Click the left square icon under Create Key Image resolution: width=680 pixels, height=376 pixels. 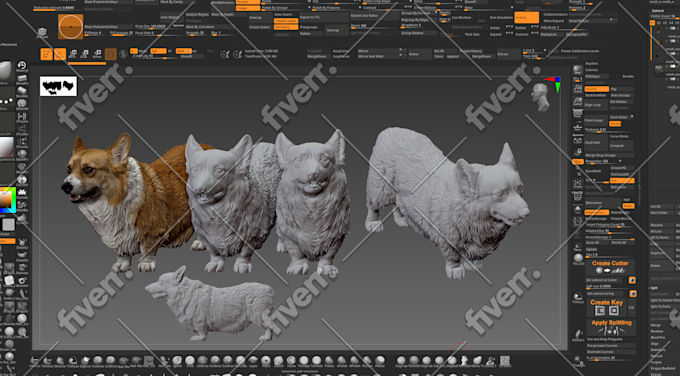(x=600, y=311)
